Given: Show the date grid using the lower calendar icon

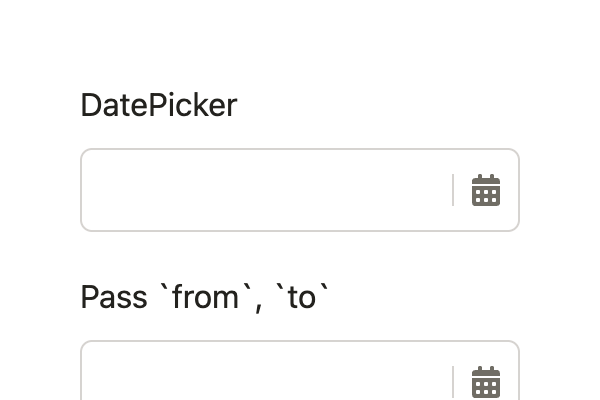Looking at the screenshot, I should pos(486,382).
